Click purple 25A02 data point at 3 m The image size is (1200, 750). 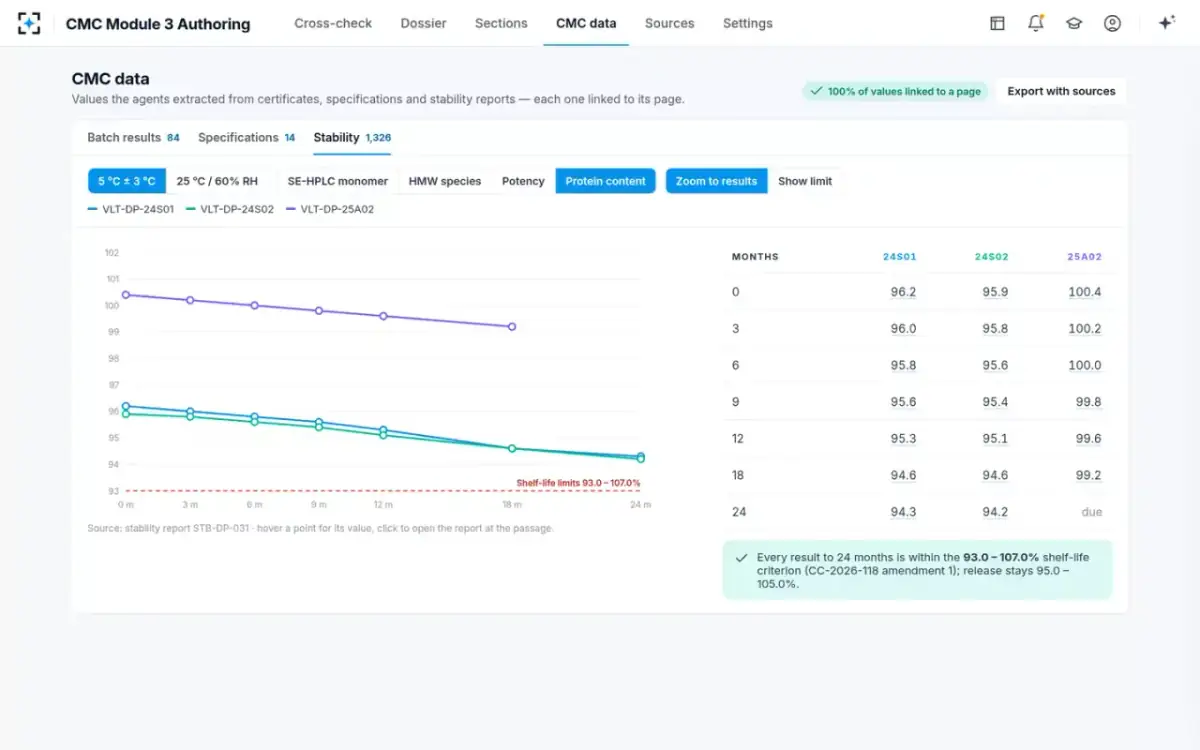click(x=190, y=300)
